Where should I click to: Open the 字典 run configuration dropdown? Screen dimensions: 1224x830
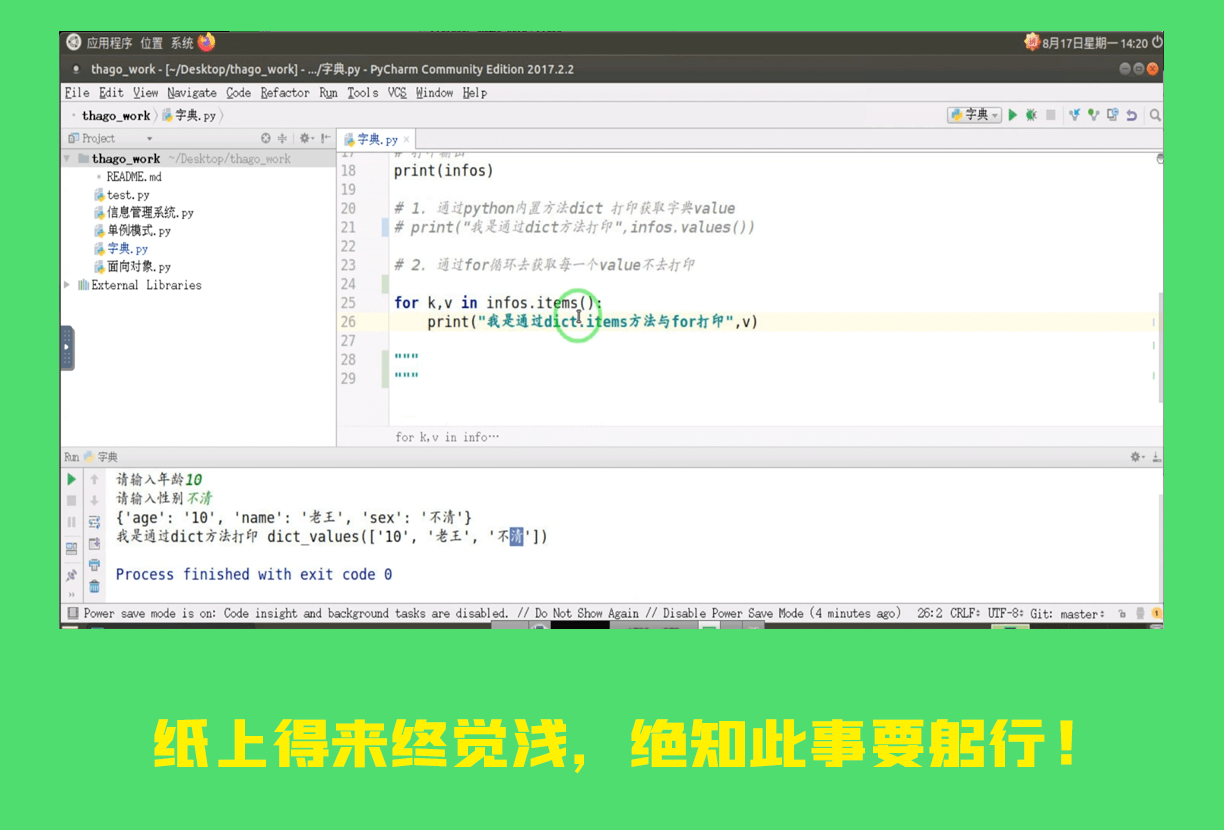point(975,115)
